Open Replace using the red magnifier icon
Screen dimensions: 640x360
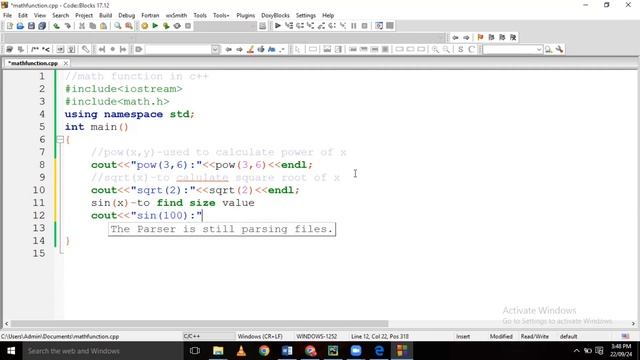(129, 26)
